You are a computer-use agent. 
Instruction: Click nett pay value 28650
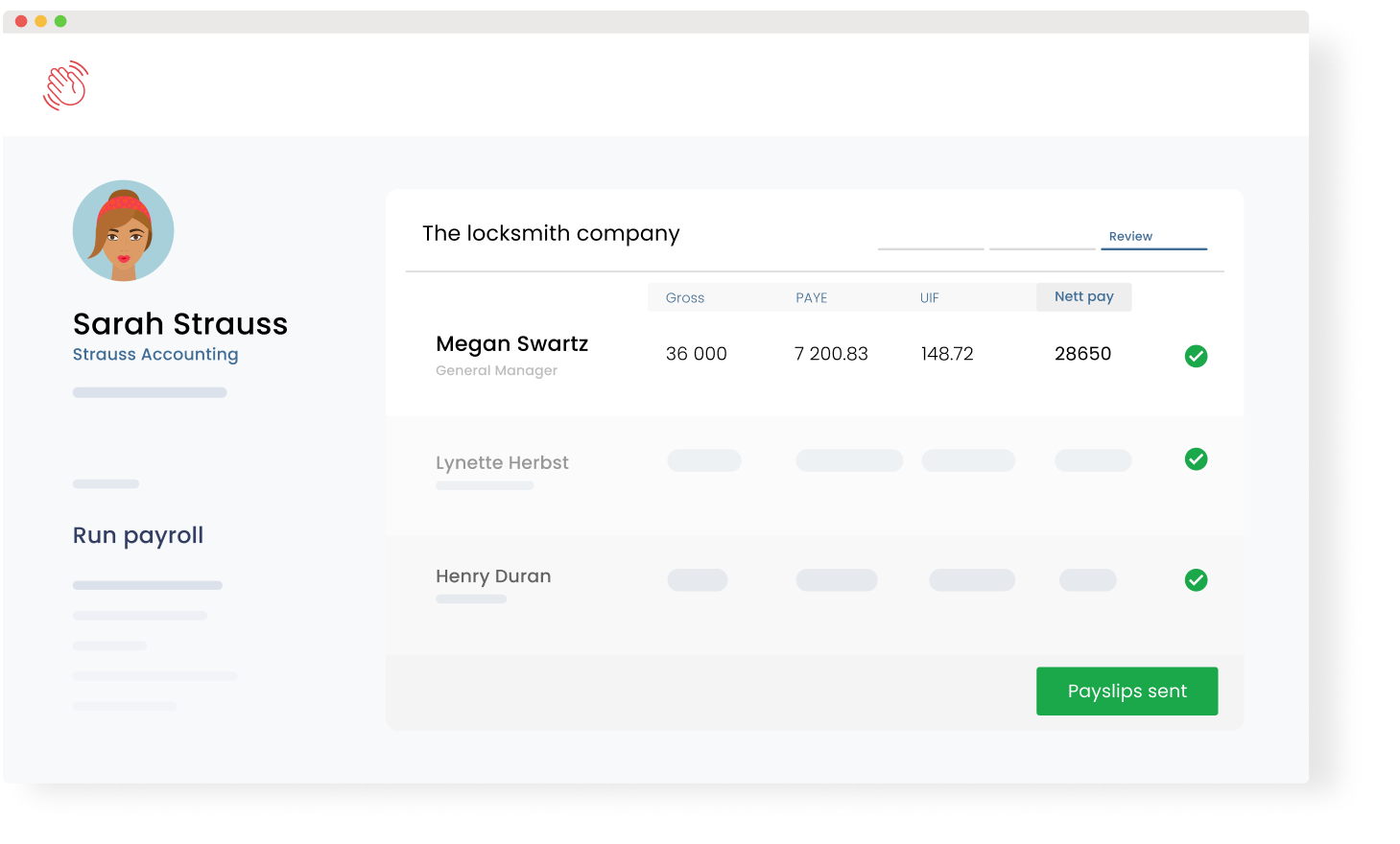pyautogui.click(x=1083, y=354)
